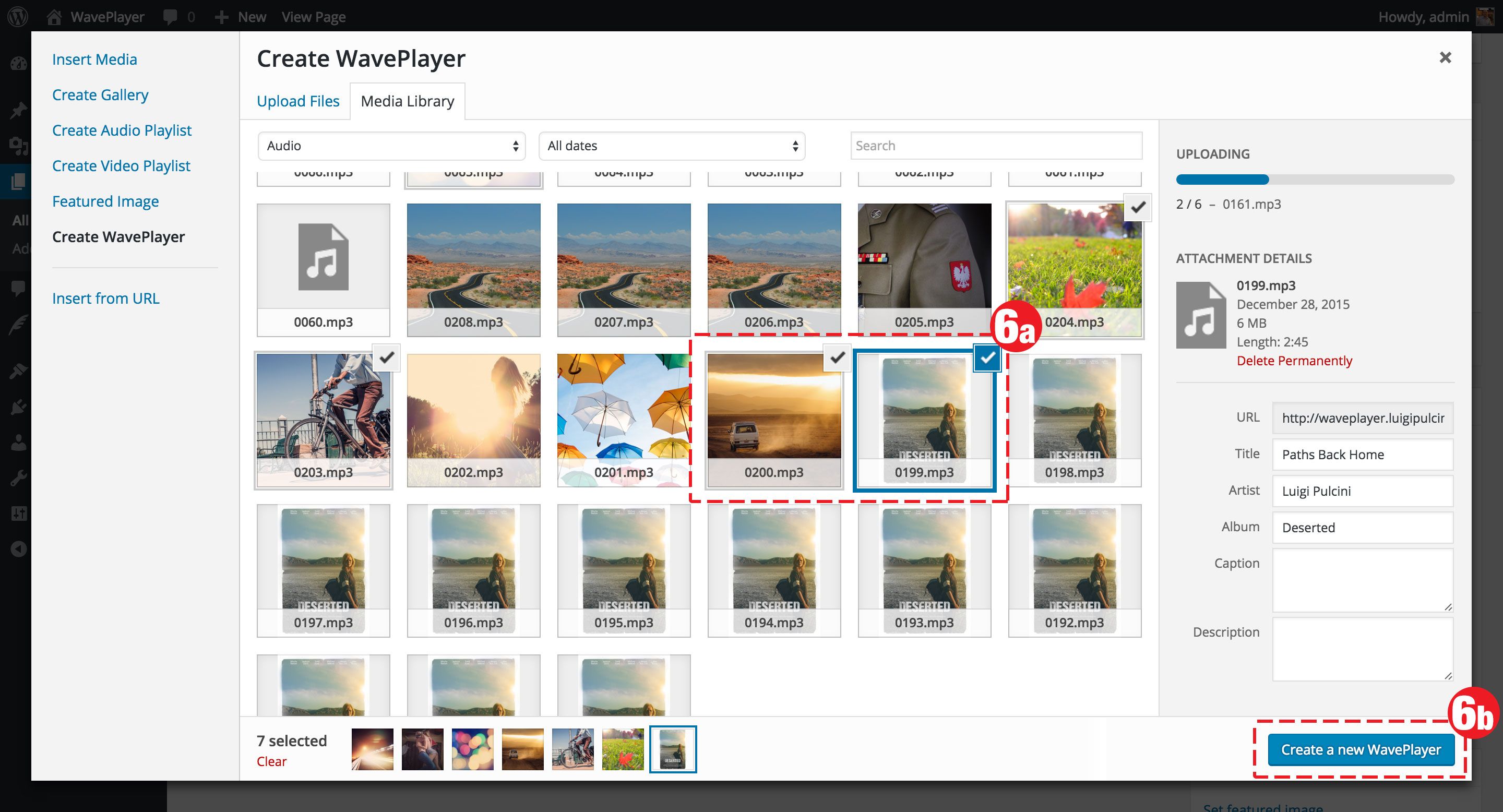Select Insert from URL option

[x=105, y=298]
